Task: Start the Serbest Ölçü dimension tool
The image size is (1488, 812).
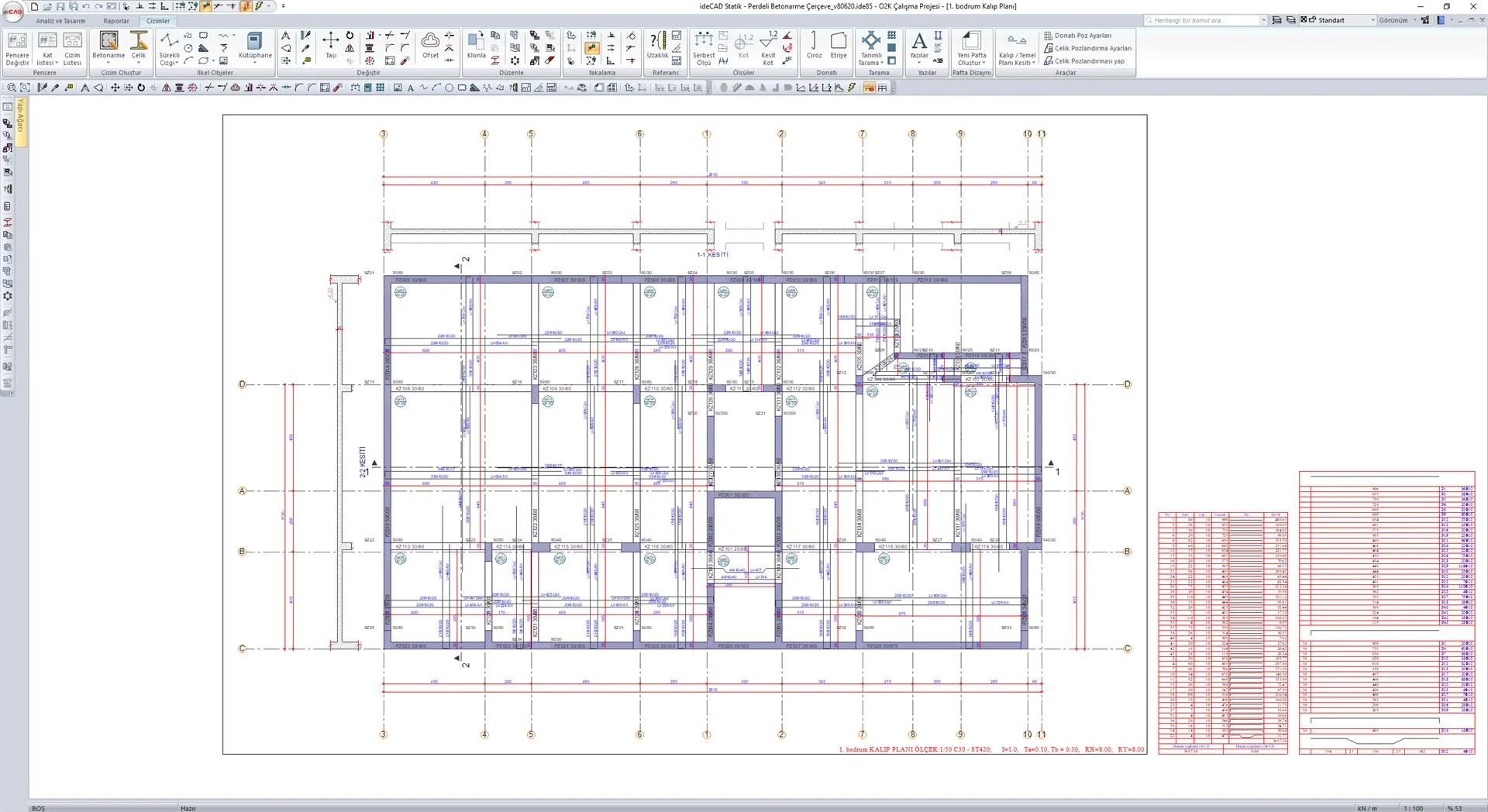Action: point(704,49)
